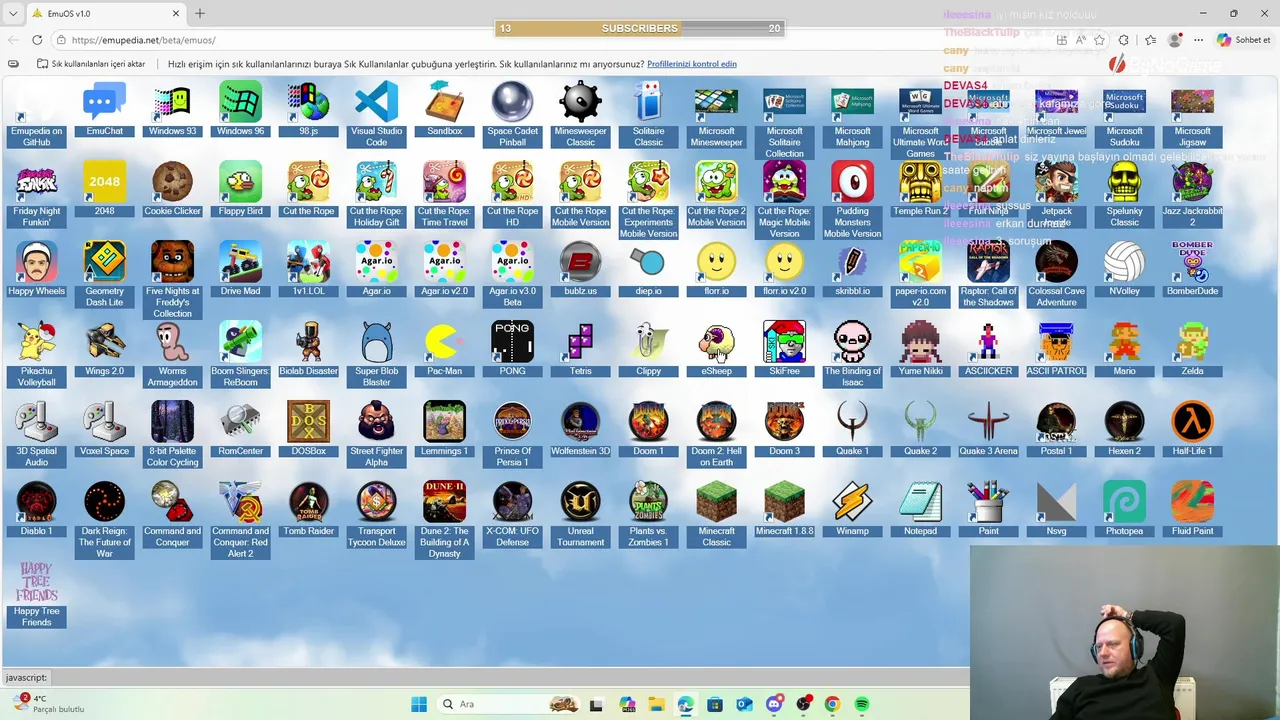The image size is (1280, 720).
Task: Select the EmuOS v1.0 tab
Action: click(x=106, y=13)
